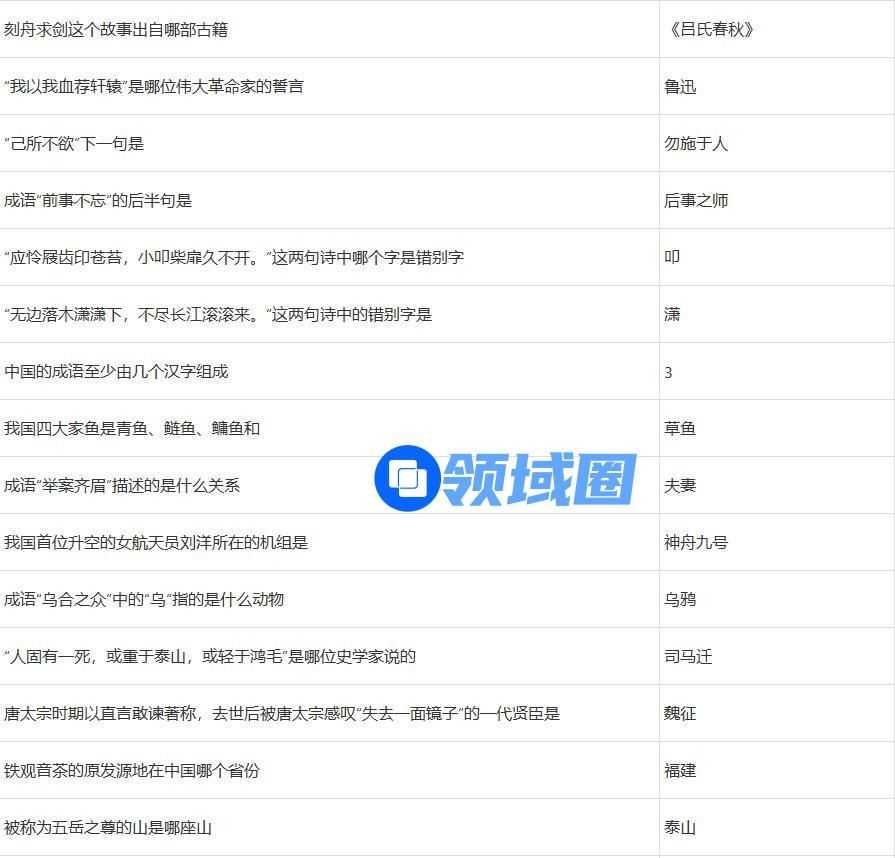Click the answer 司马迁
The image size is (895, 858).
(688, 657)
